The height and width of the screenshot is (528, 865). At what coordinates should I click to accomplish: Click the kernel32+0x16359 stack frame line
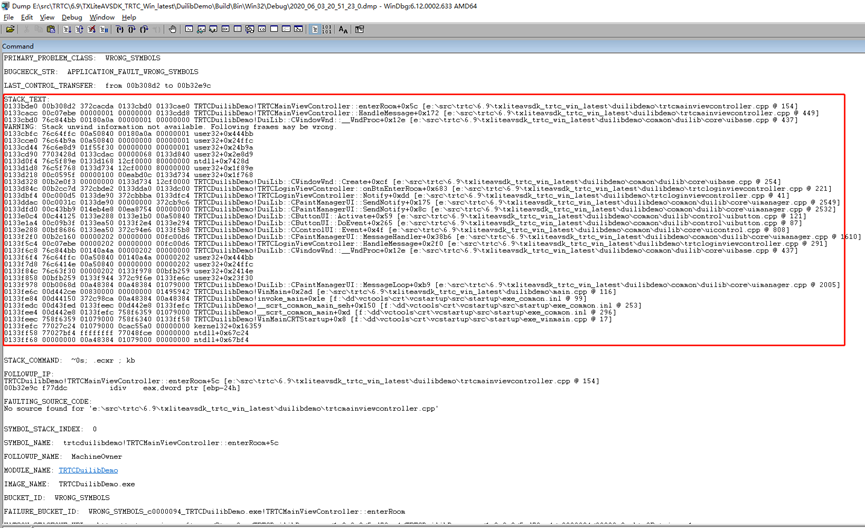point(132,326)
